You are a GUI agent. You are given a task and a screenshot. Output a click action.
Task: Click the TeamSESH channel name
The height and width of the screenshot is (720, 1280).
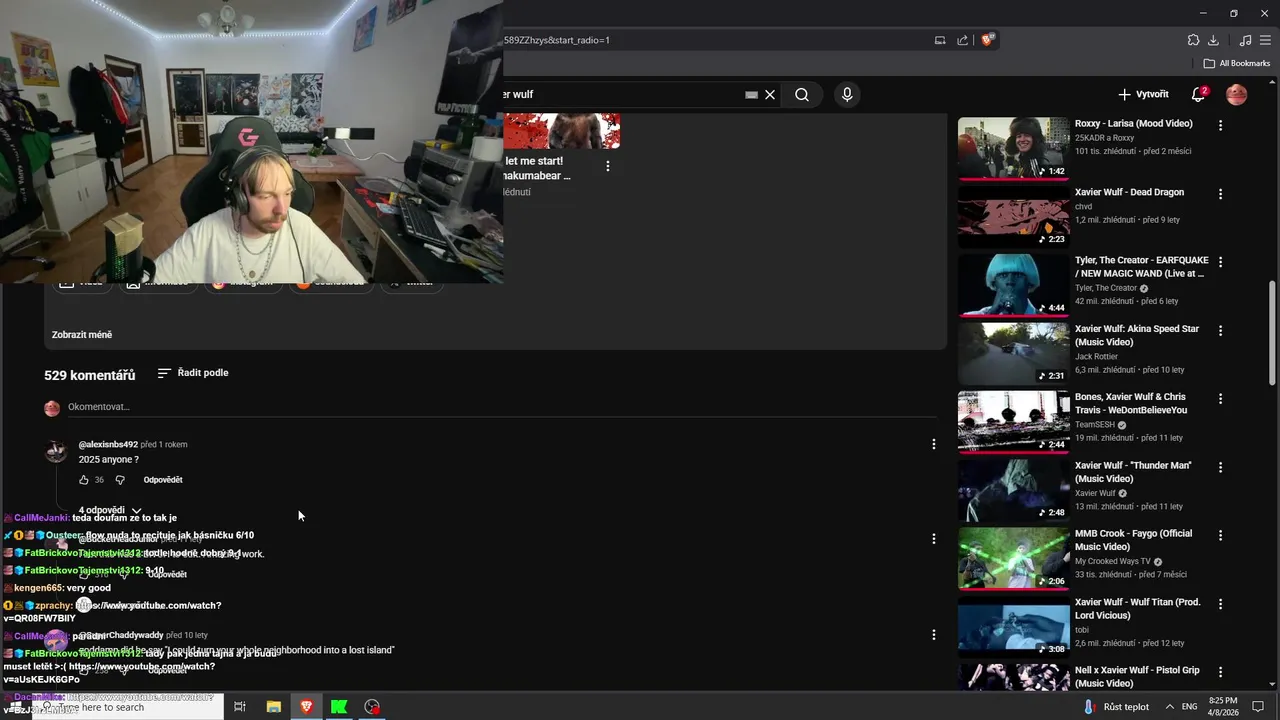[1095, 424]
